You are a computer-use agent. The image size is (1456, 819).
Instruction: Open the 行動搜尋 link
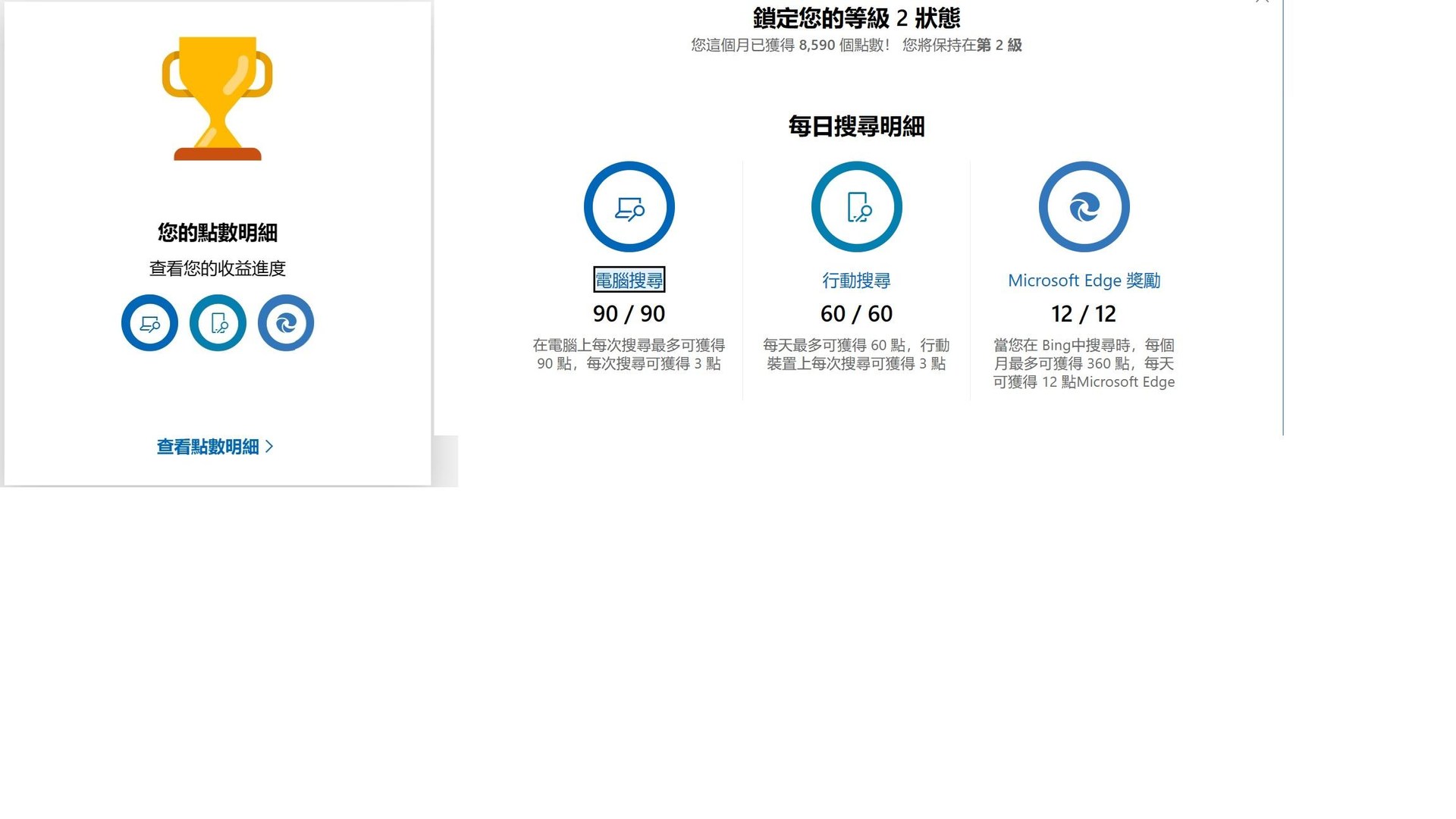(856, 281)
